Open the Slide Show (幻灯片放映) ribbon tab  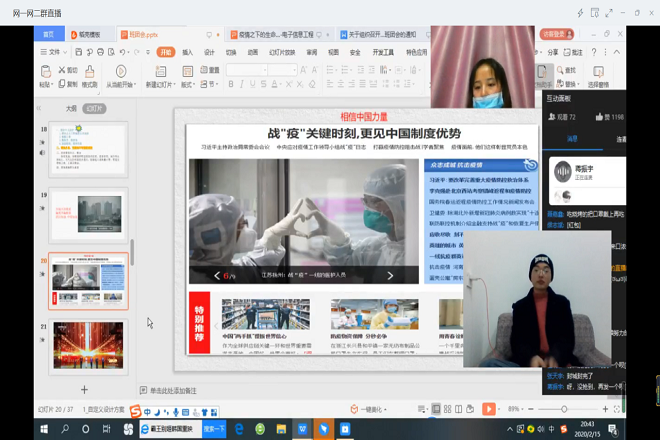[x=282, y=52]
